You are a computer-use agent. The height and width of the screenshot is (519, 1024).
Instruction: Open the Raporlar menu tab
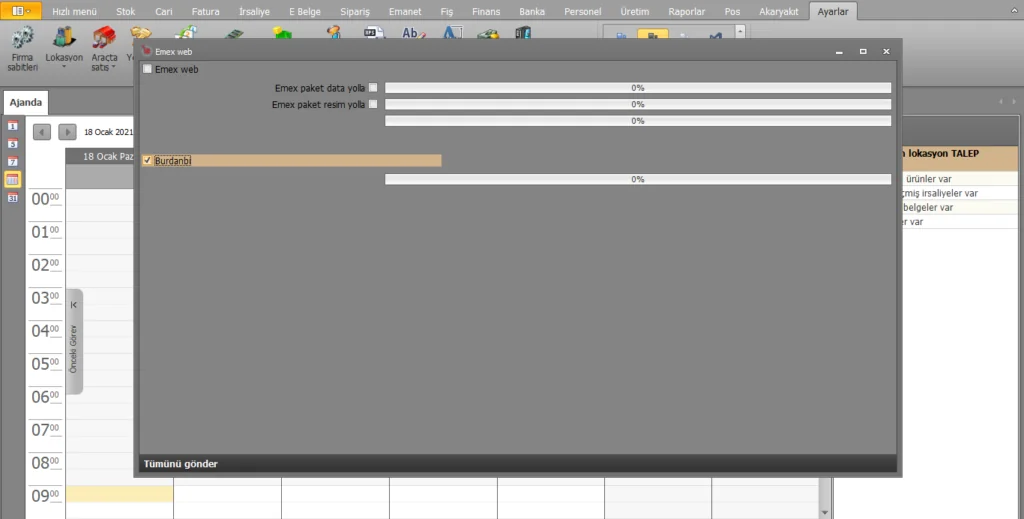coord(686,11)
